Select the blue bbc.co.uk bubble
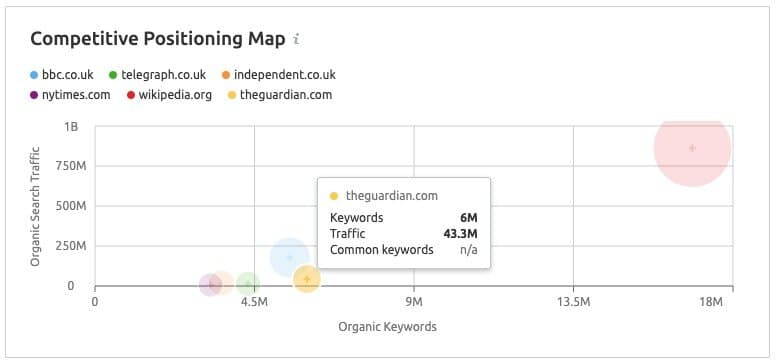 tap(290, 257)
